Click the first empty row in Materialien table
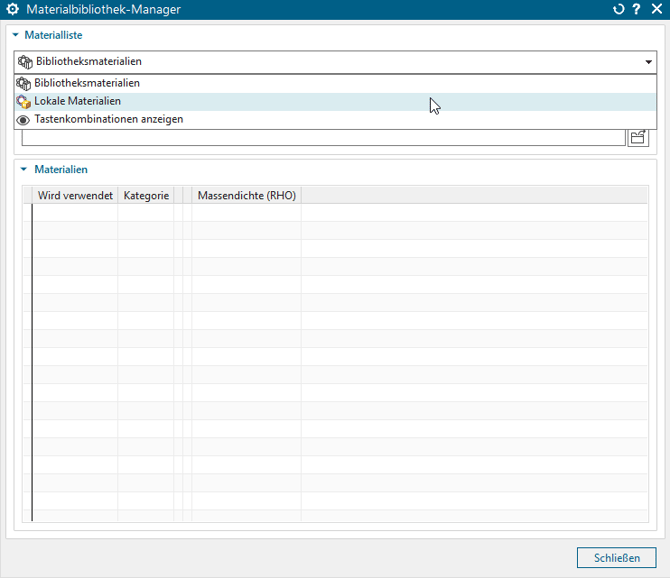Viewport: 670px width, 578px height. [340, 213]
